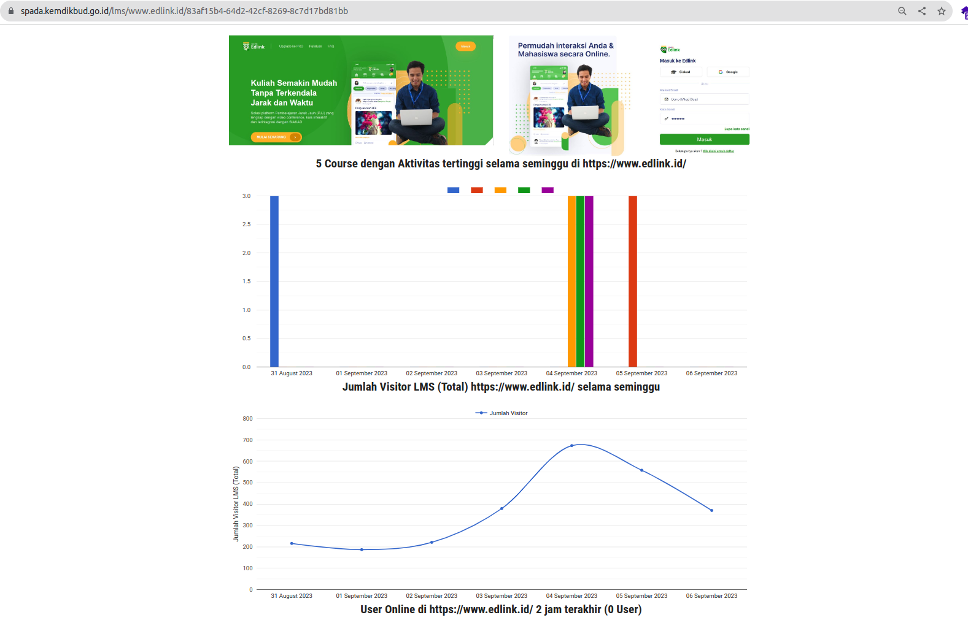The image size is (968, 623).
Task: Click heading 'User Online di ... 2 jam terakhir (0 User)'
Action: [x=501, y=609]
